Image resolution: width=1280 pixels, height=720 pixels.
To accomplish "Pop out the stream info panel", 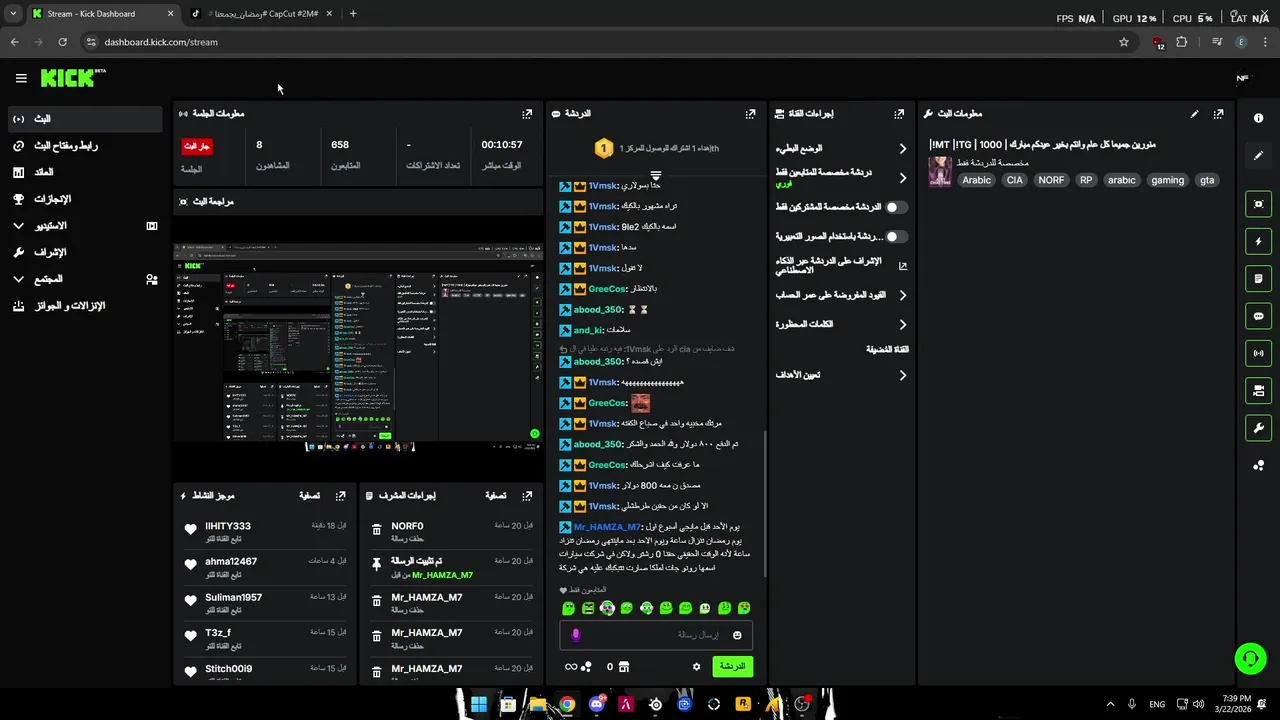I will pos(1218,114).
